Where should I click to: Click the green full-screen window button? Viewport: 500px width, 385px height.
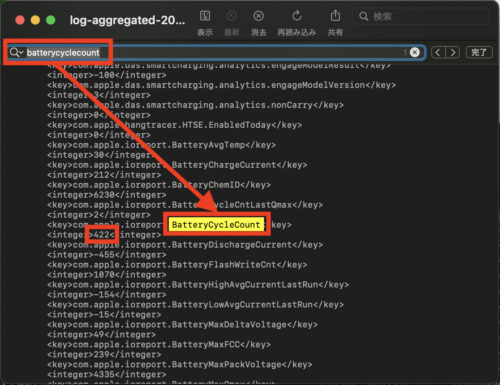point(51,20)
